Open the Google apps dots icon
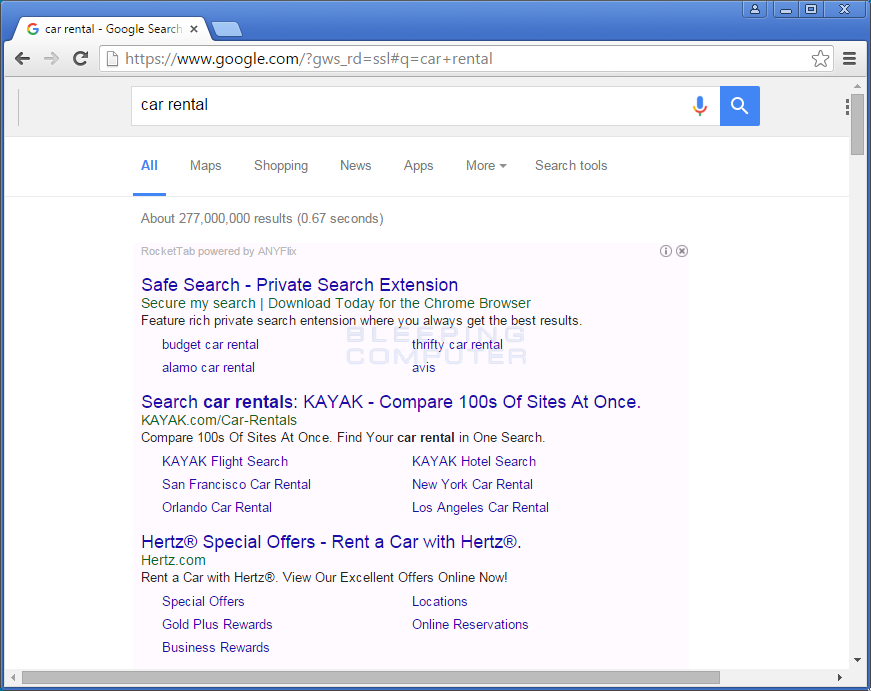The image size is (871, 691). (847, 107)
